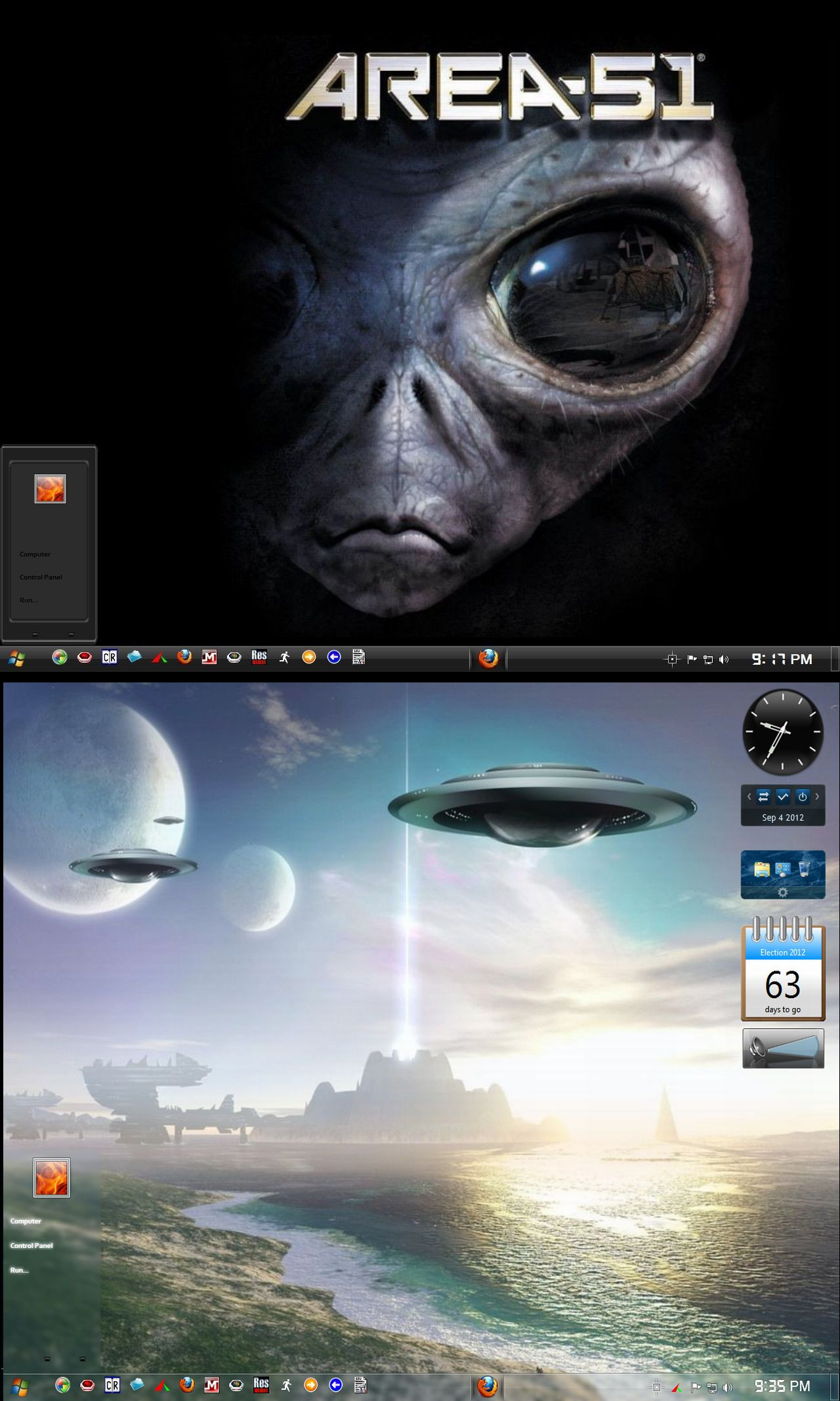The image size is (840, 1401).
Task: Switch to running Firefox window, lower light taskbar
Action: pyautogui.click(x=487, y=1387)
